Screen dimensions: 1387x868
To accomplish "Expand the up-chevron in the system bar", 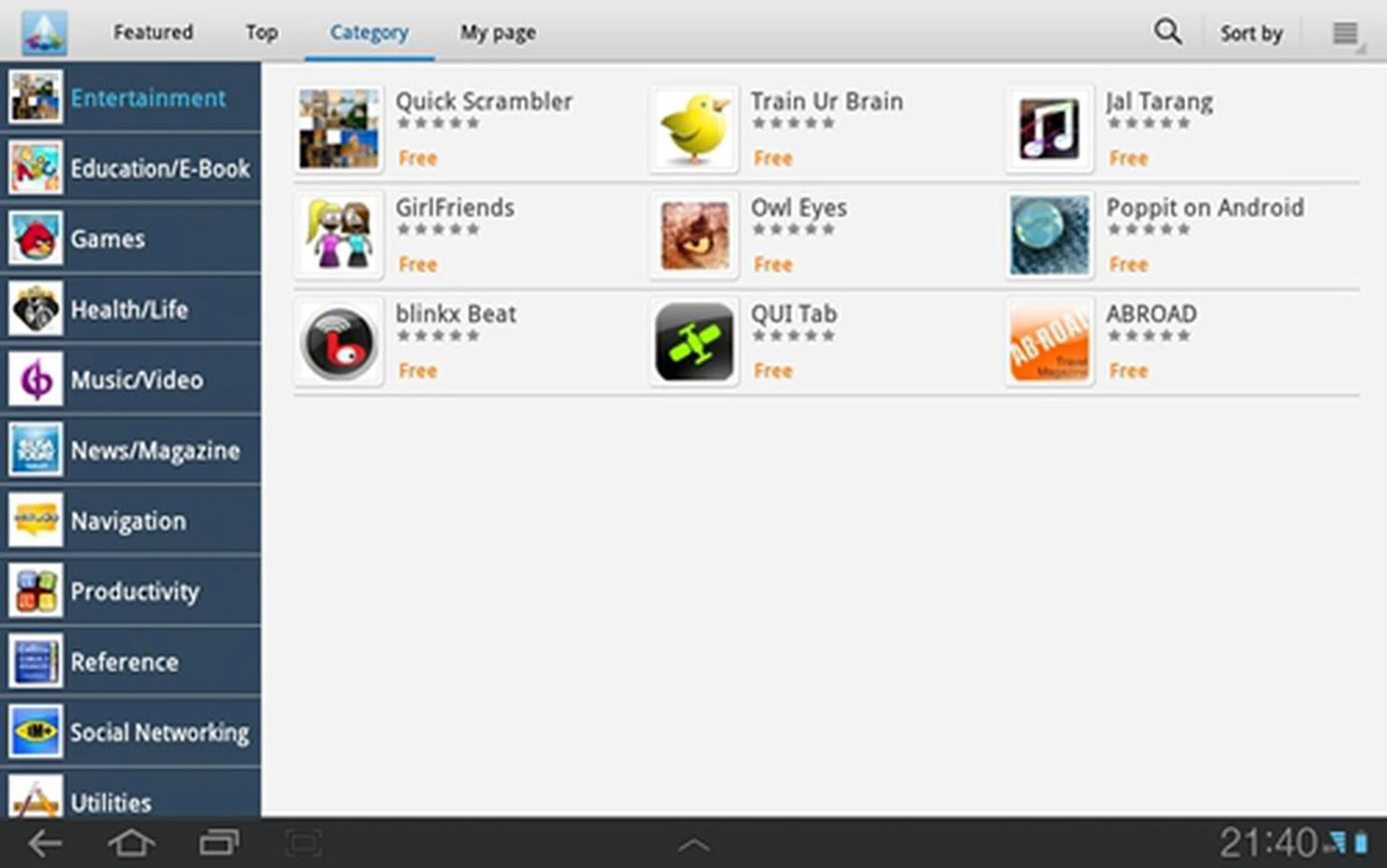I will click(x=693, y=844).
